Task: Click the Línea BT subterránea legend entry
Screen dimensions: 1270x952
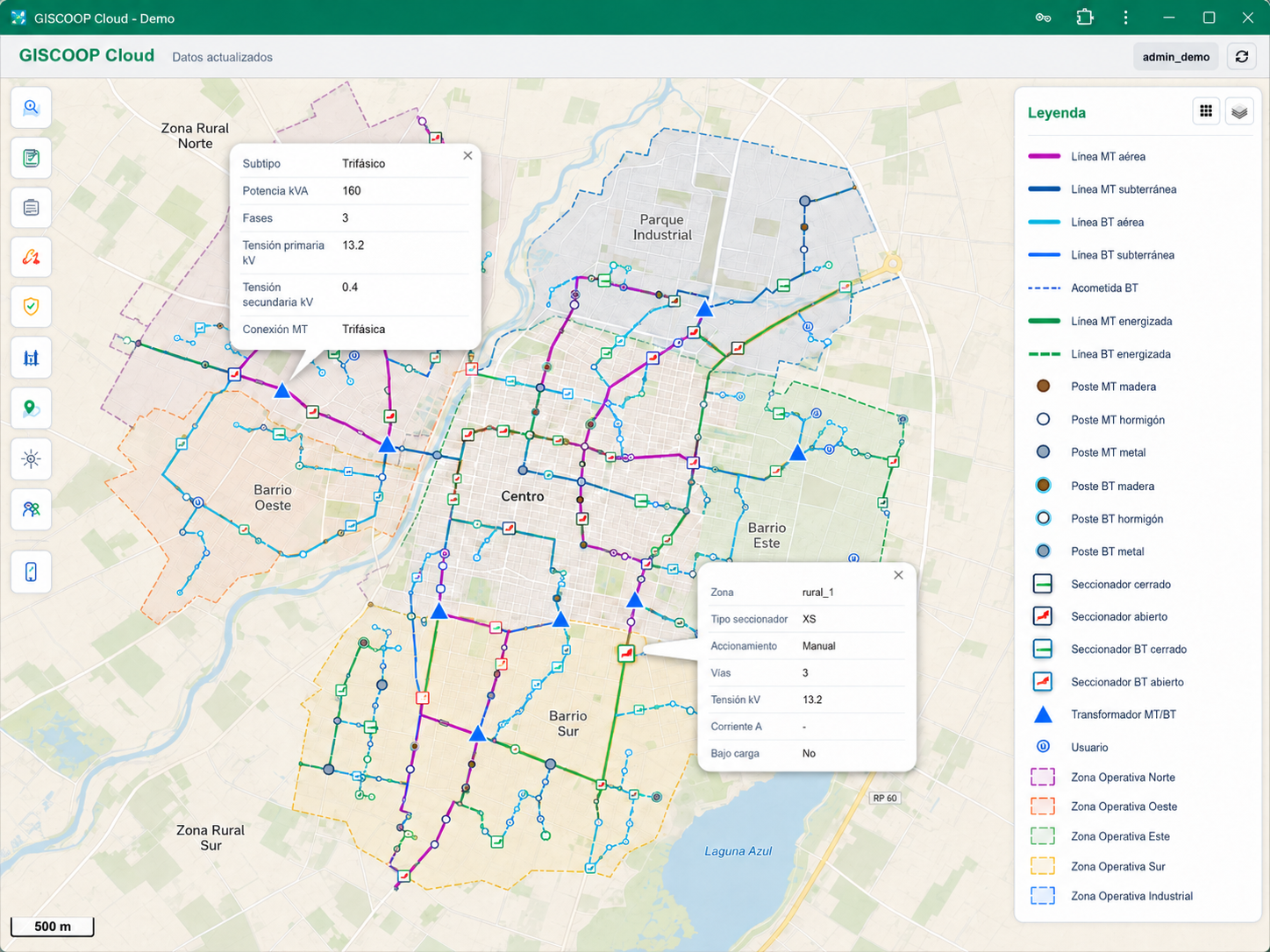Action: click(x=1101, y=255)
